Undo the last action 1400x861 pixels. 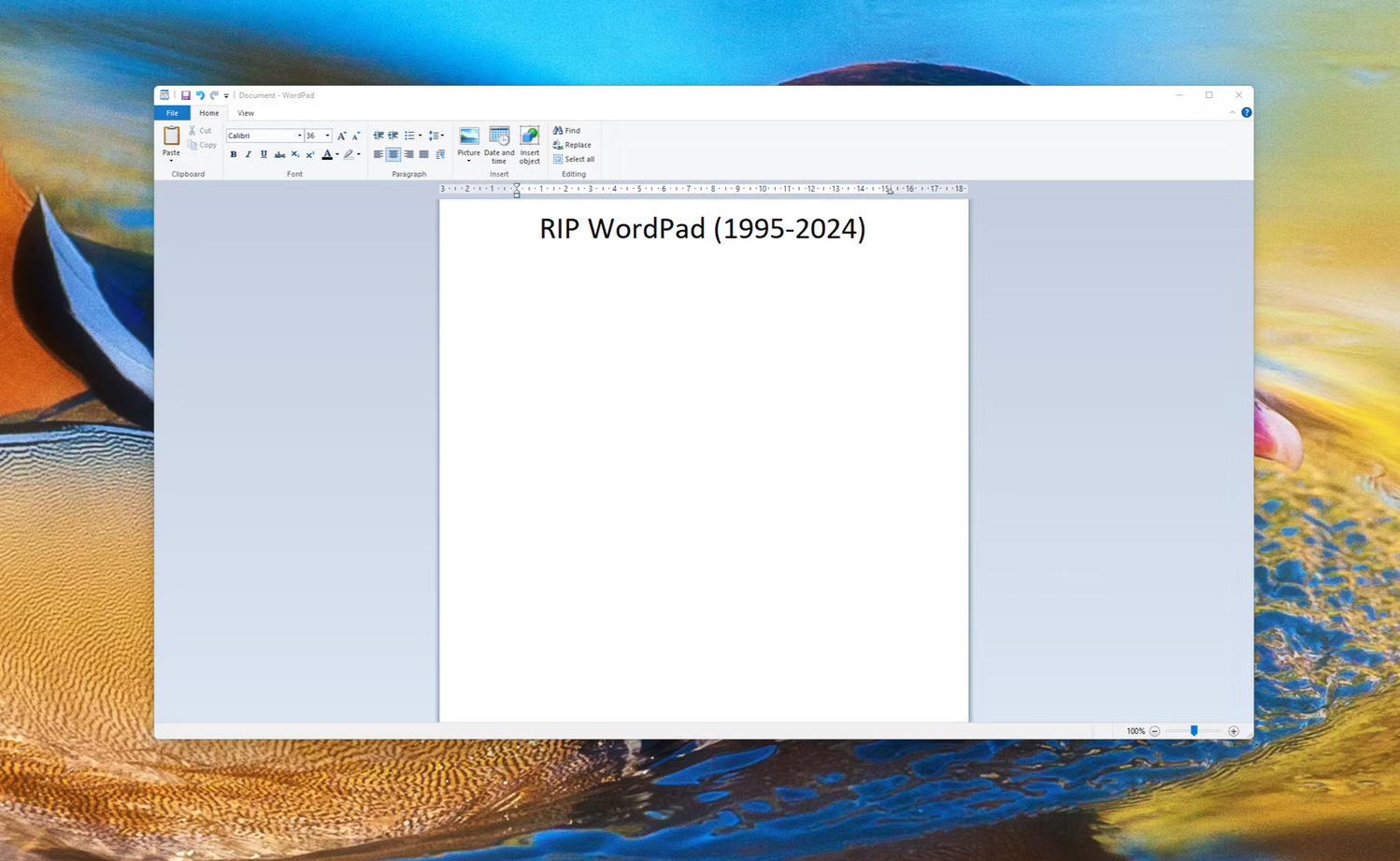pos(200,95)
